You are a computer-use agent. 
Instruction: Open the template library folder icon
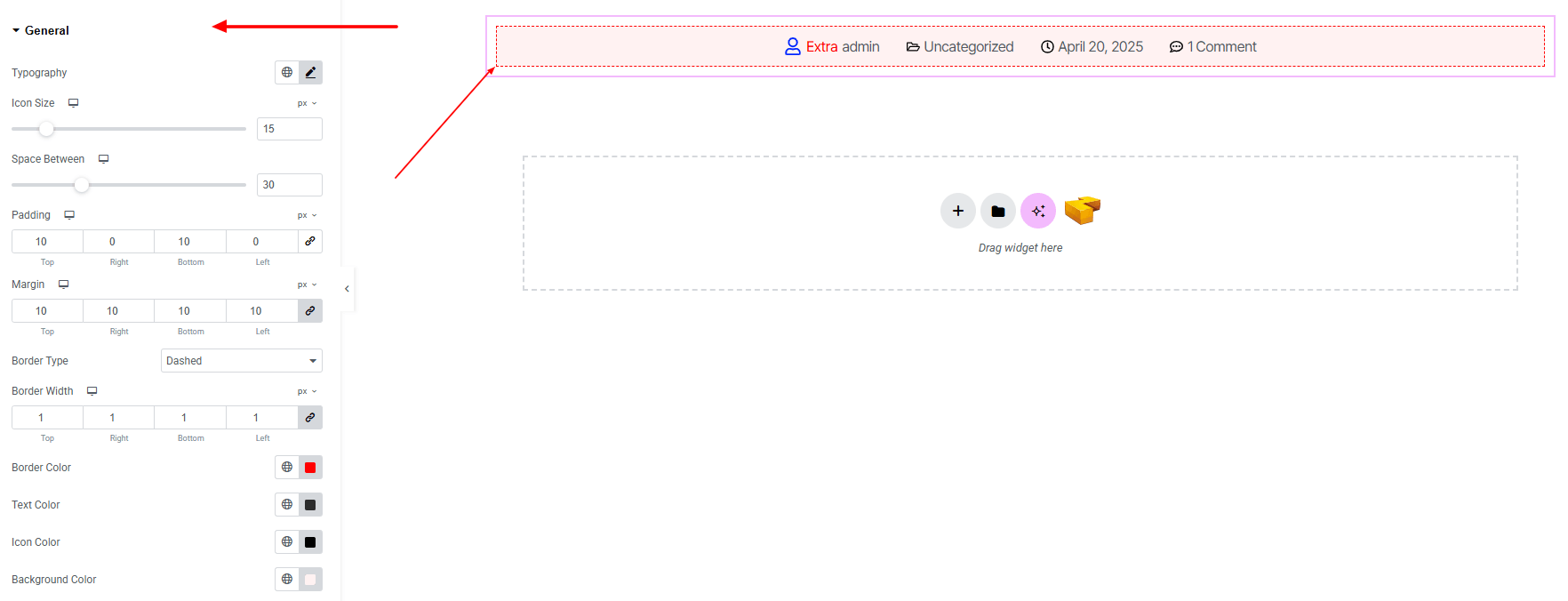click(997, 211)
